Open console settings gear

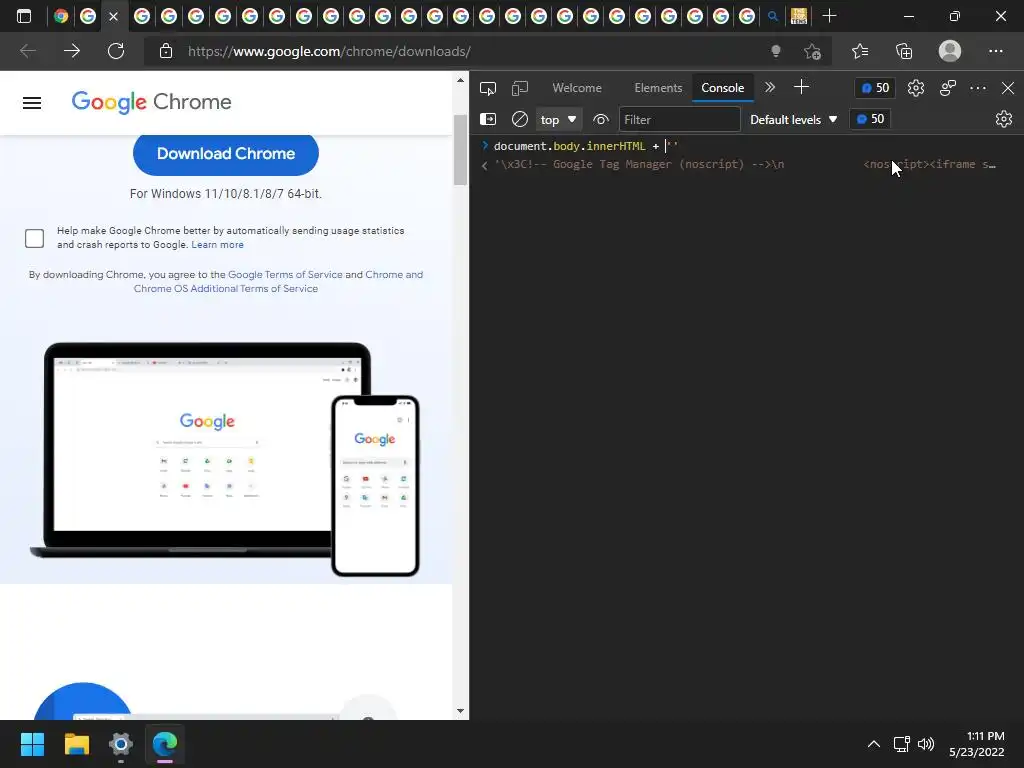(1004, 119)
